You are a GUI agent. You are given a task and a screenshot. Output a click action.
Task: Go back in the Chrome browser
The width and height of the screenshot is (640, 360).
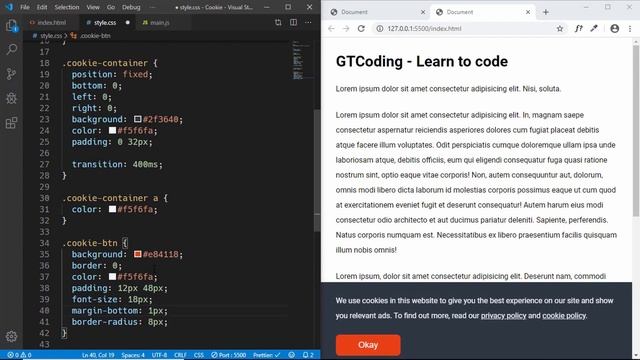[x=331, y=29]
